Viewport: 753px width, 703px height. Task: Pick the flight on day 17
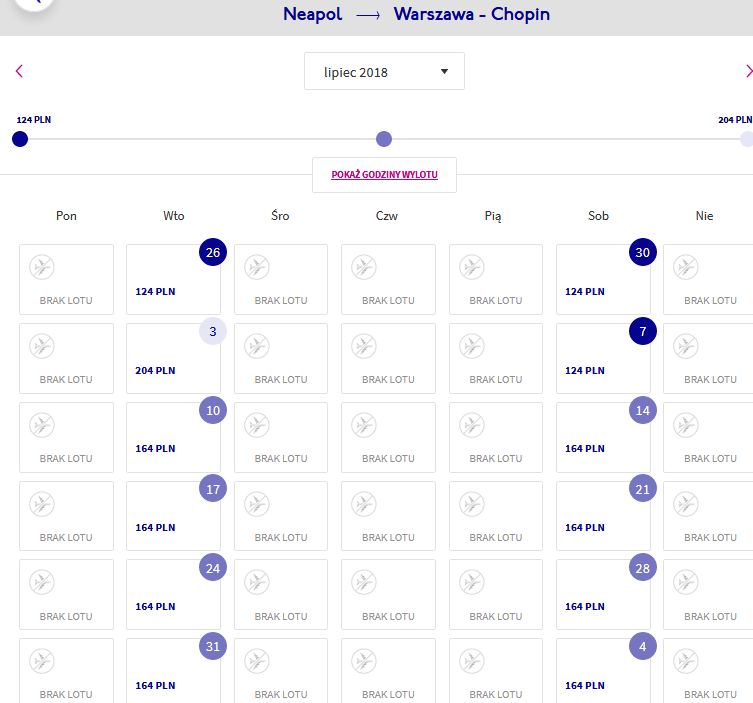(x=173, y=516)
